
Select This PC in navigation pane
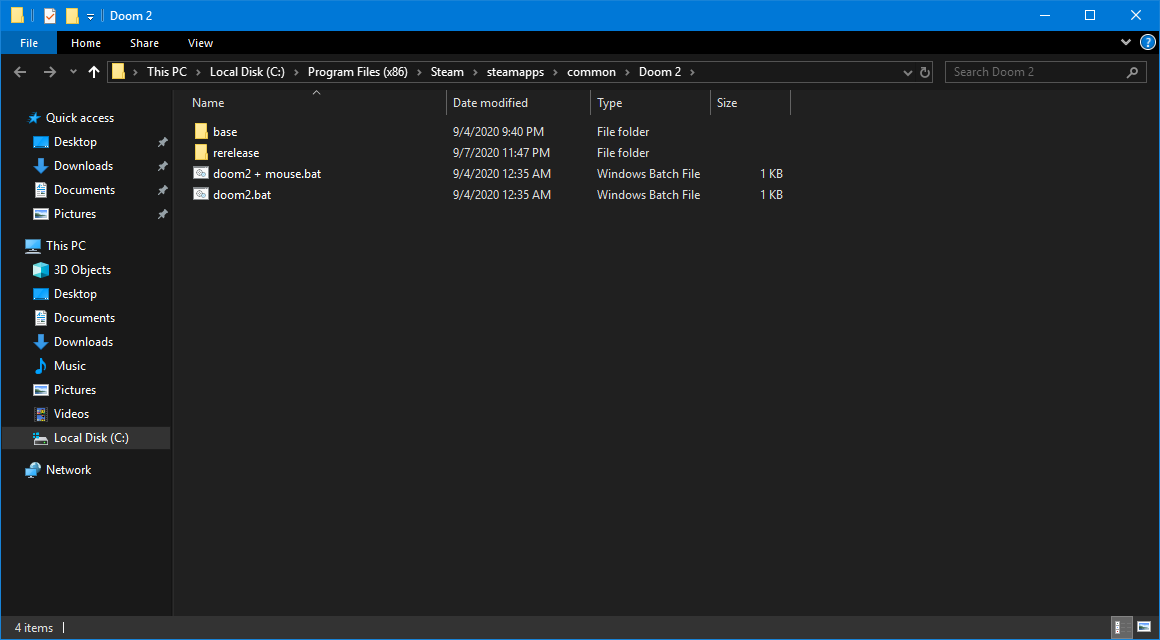point(65,246)
